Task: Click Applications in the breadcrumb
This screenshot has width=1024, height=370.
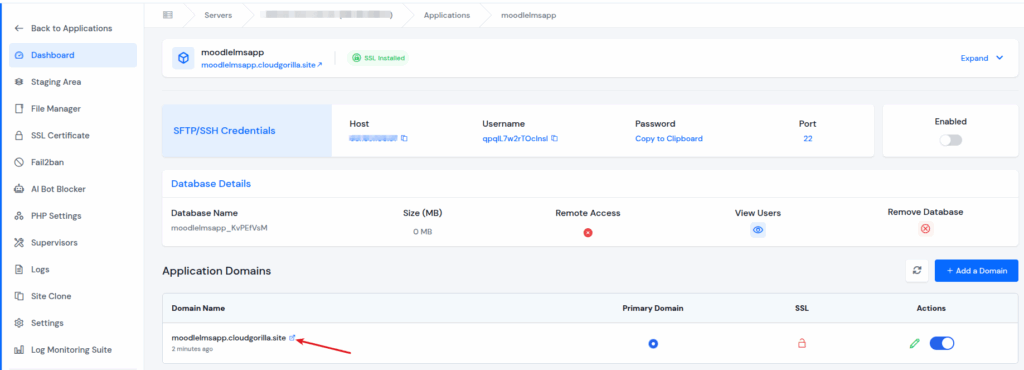Action: click(447, 15)
